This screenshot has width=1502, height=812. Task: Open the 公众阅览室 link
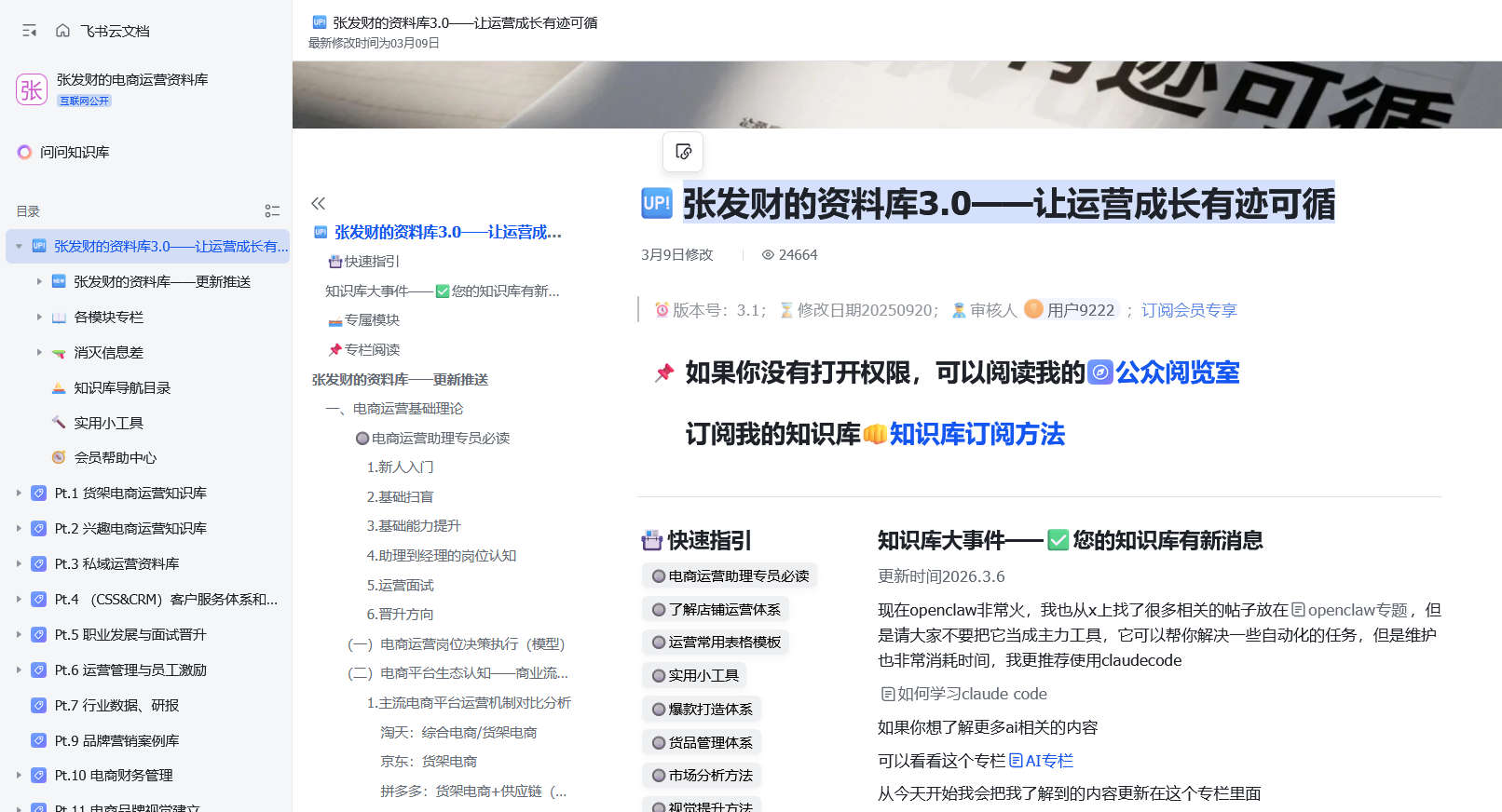point(1178,372)
